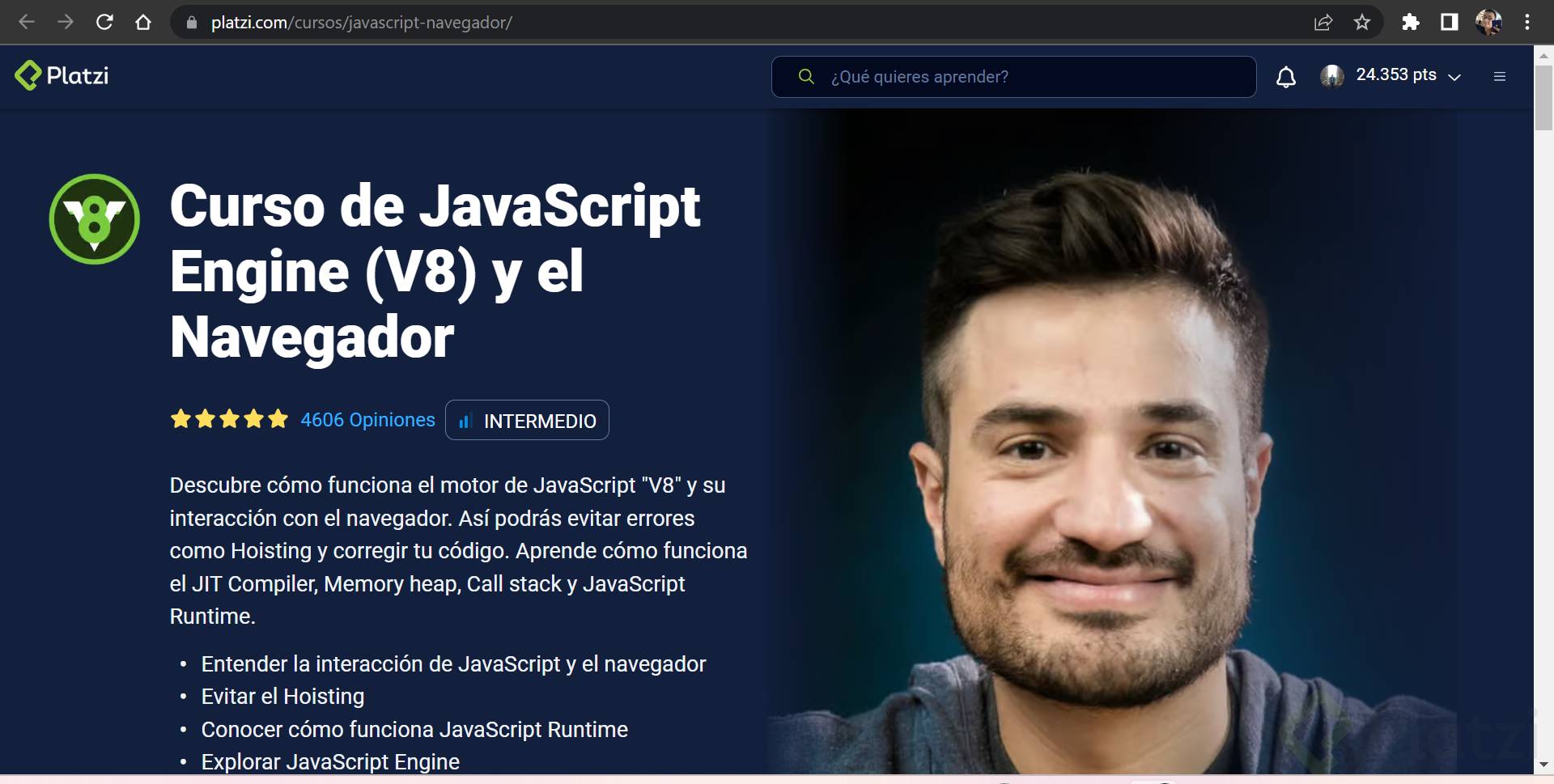The height and width of the screenshot is (784, 1554).
Task: Open Chrome's three-dot menu
Action: (1528, 22)
